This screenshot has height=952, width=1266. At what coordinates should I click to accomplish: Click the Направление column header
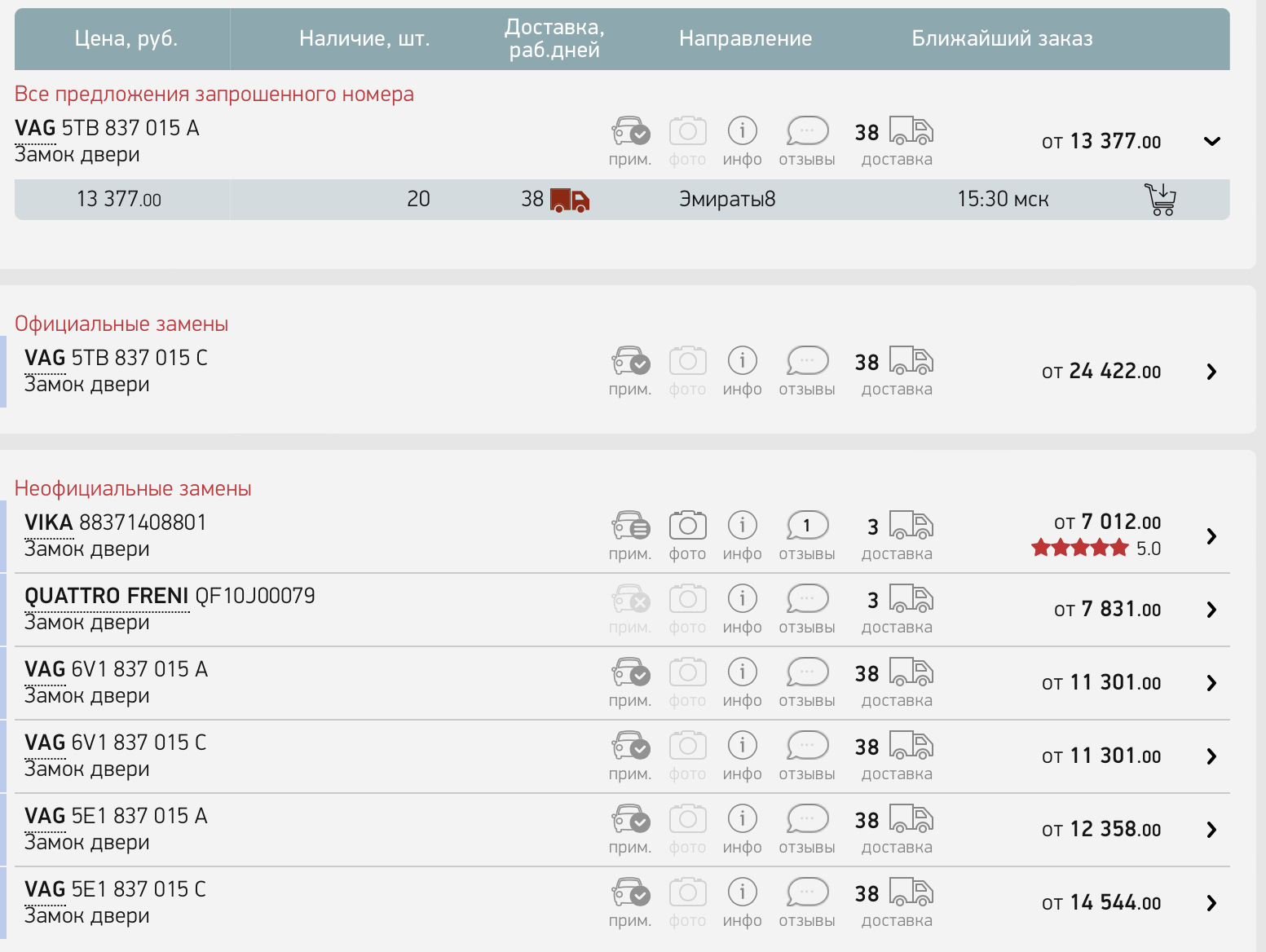click(x=745, y=38)
